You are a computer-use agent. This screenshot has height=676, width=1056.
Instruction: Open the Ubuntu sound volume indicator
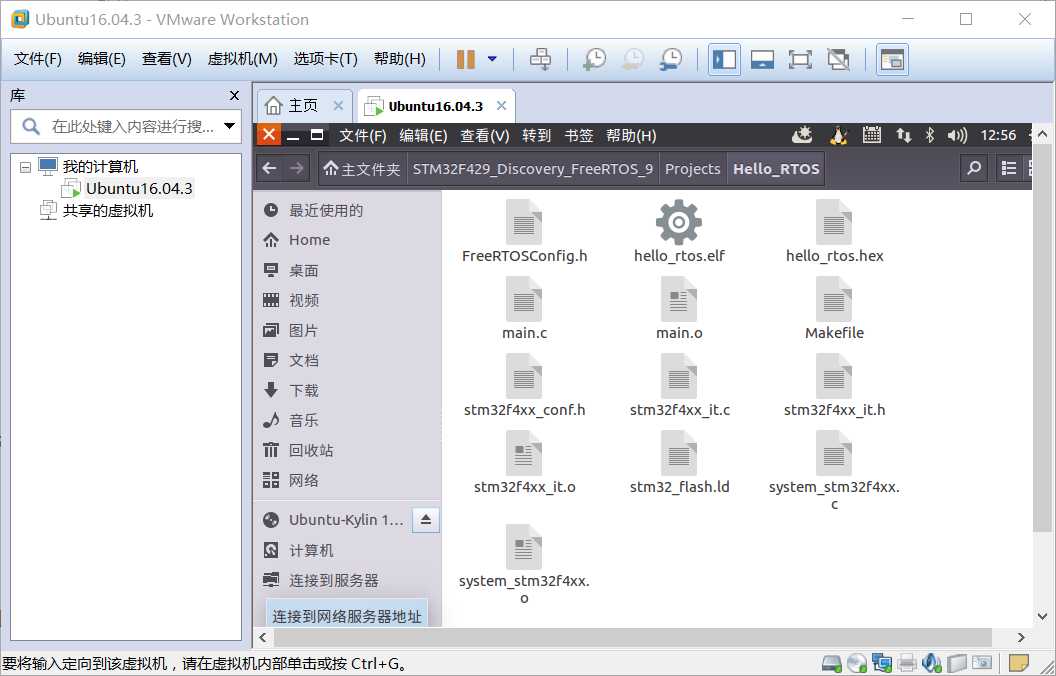click(x=956, y=135)
